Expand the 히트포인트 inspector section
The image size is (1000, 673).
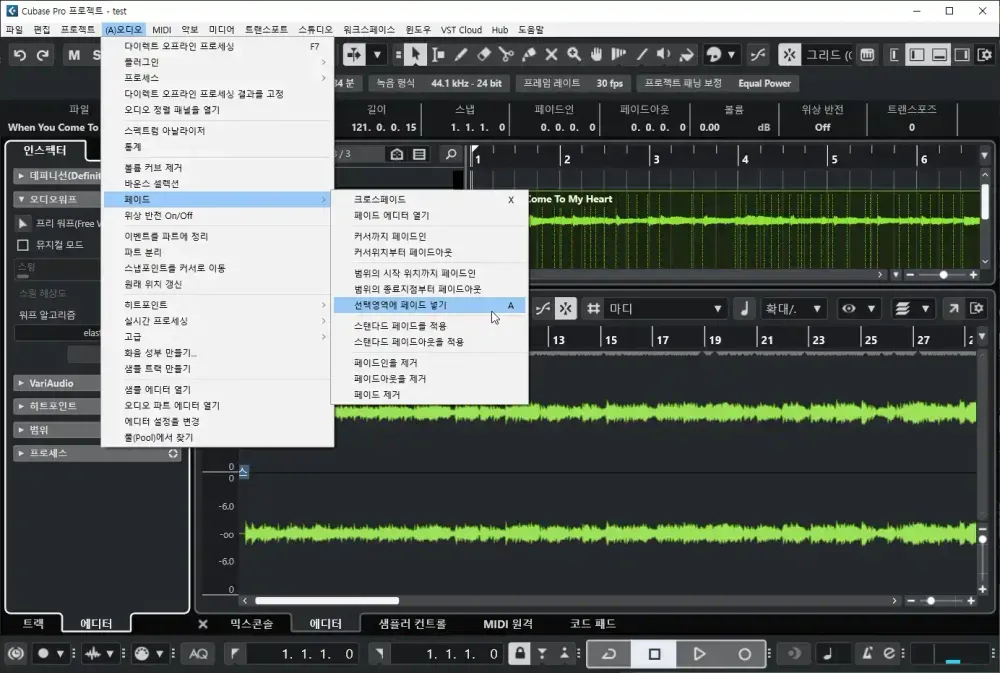57,406
